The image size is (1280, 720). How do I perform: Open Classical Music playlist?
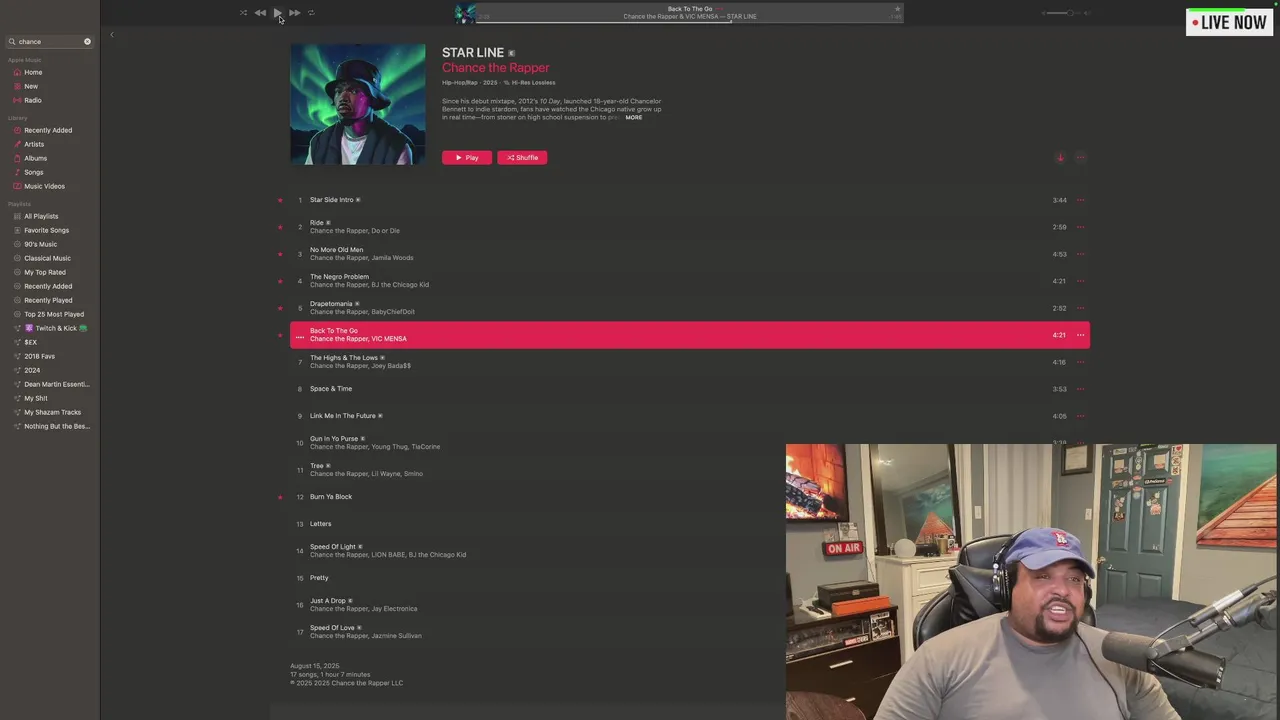point(47,258)
